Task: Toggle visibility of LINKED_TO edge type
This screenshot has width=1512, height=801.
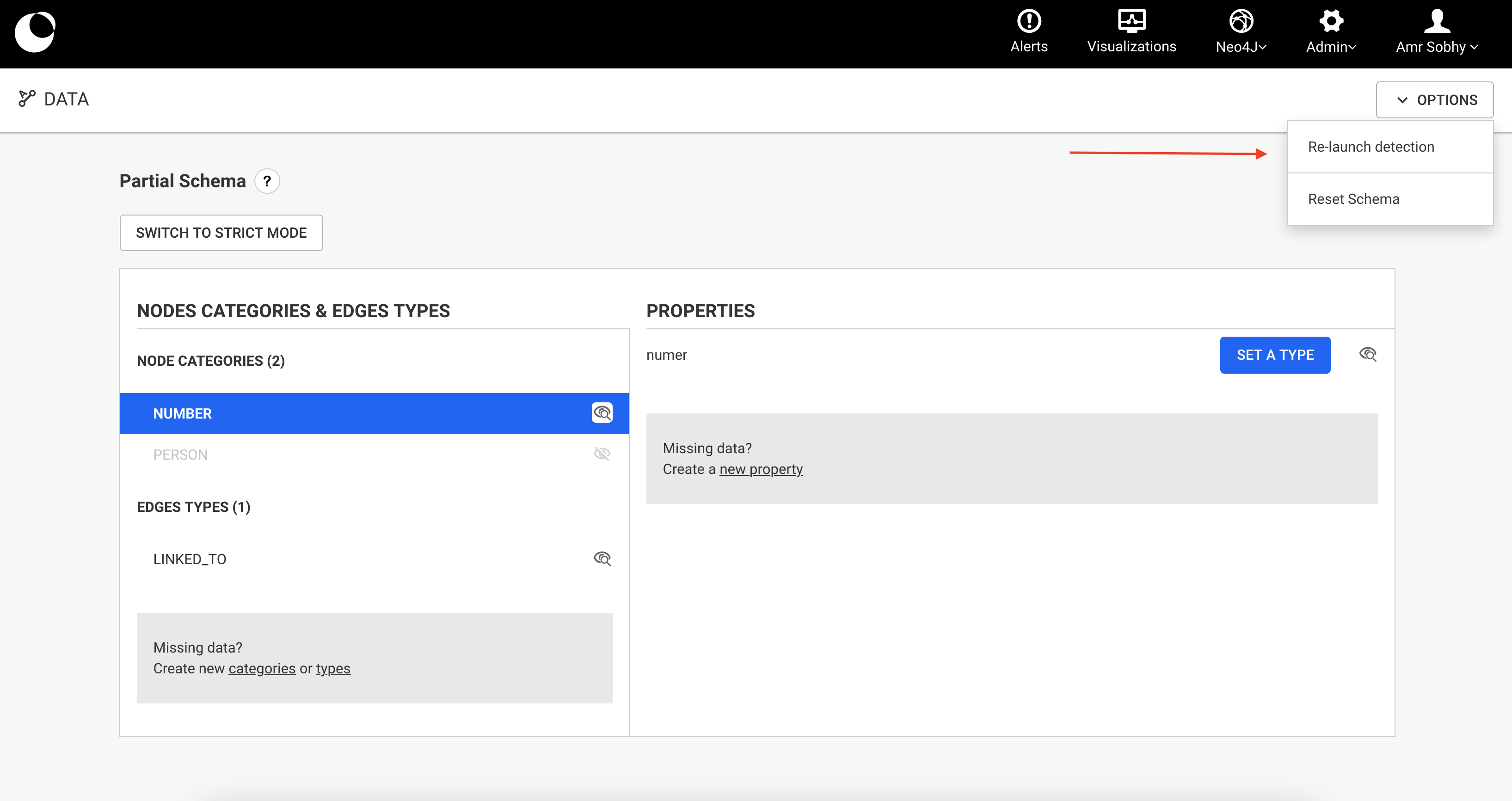Action: pyautogui.click(x=602, y=559)
